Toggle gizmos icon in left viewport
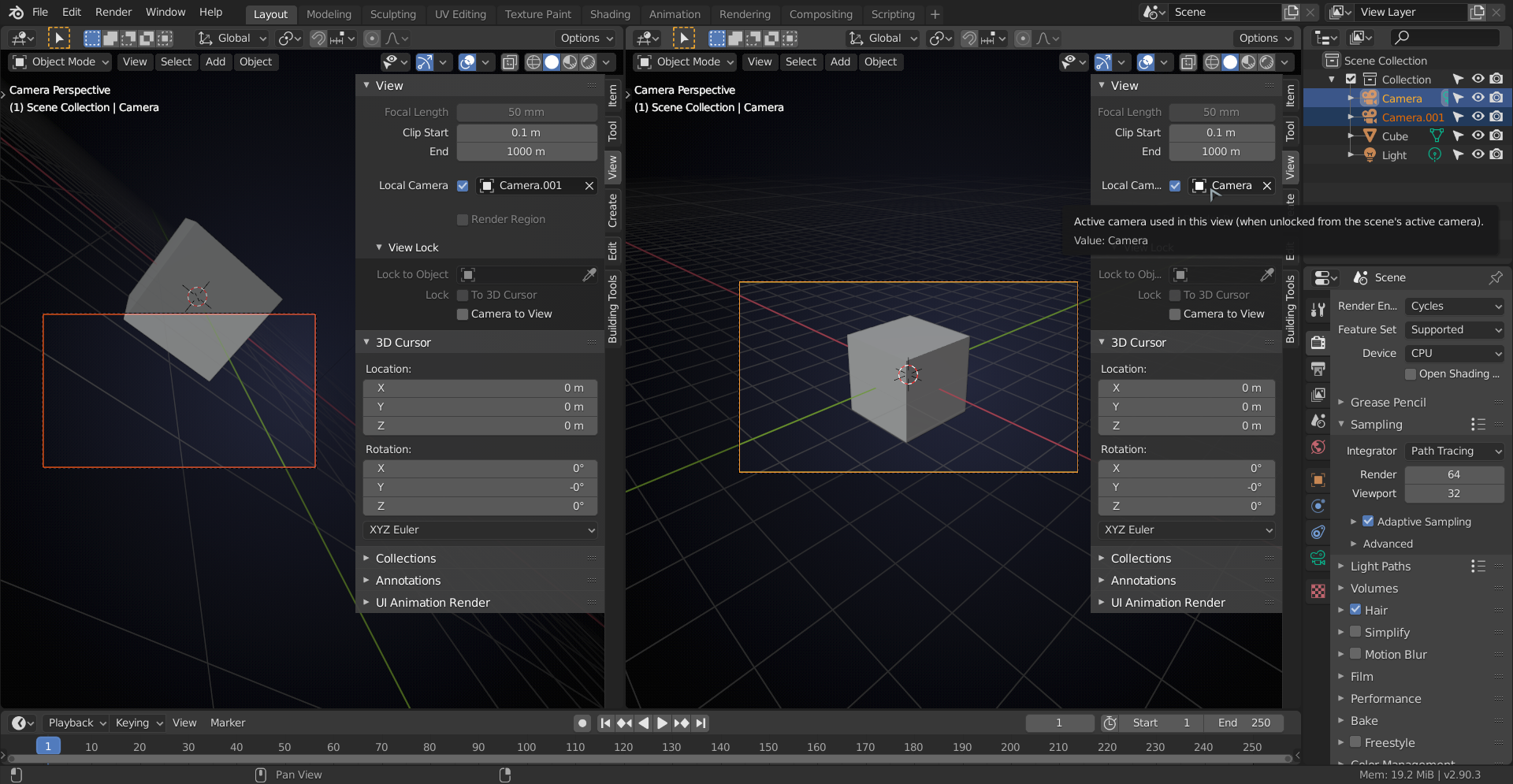This screenshot has height=784, width=1513. pyautogui.click(x=424, y=62)
